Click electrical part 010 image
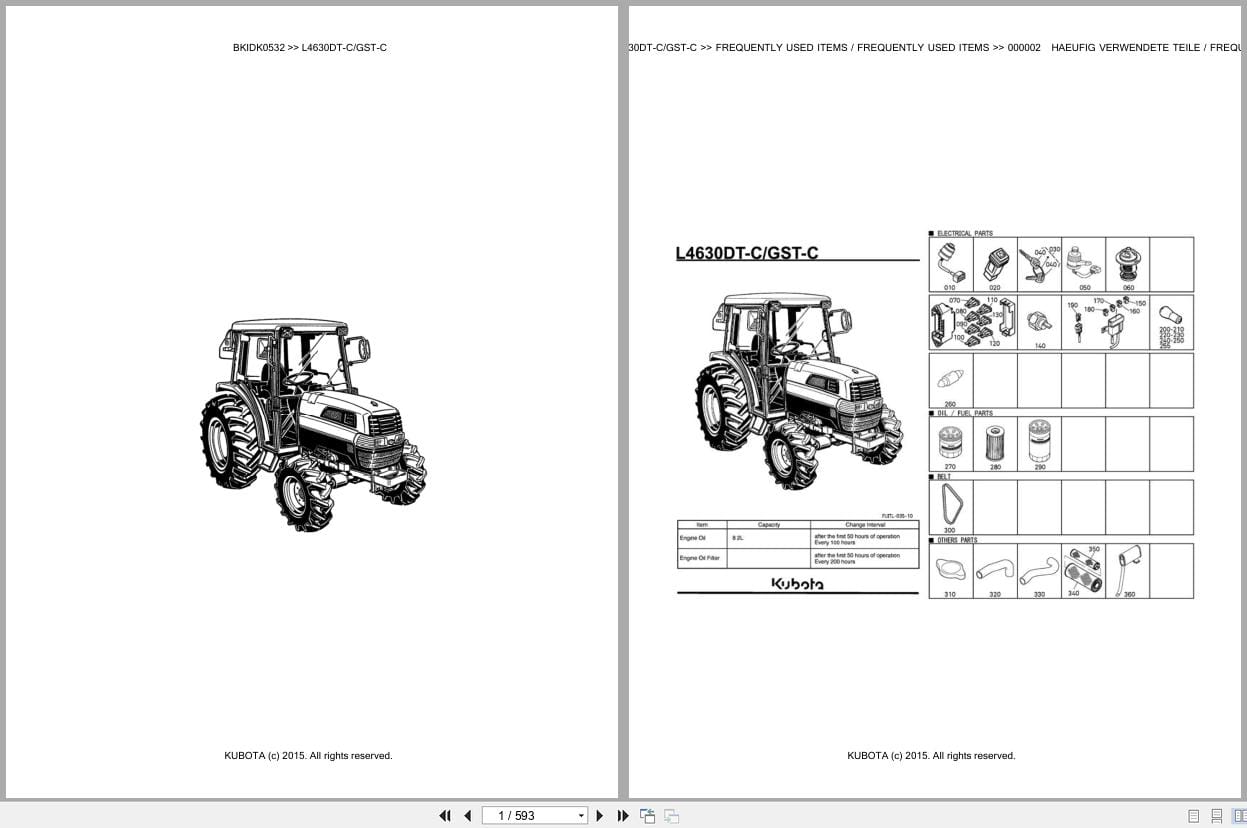Screen dimensions: 1247x828 click(950, 263)
